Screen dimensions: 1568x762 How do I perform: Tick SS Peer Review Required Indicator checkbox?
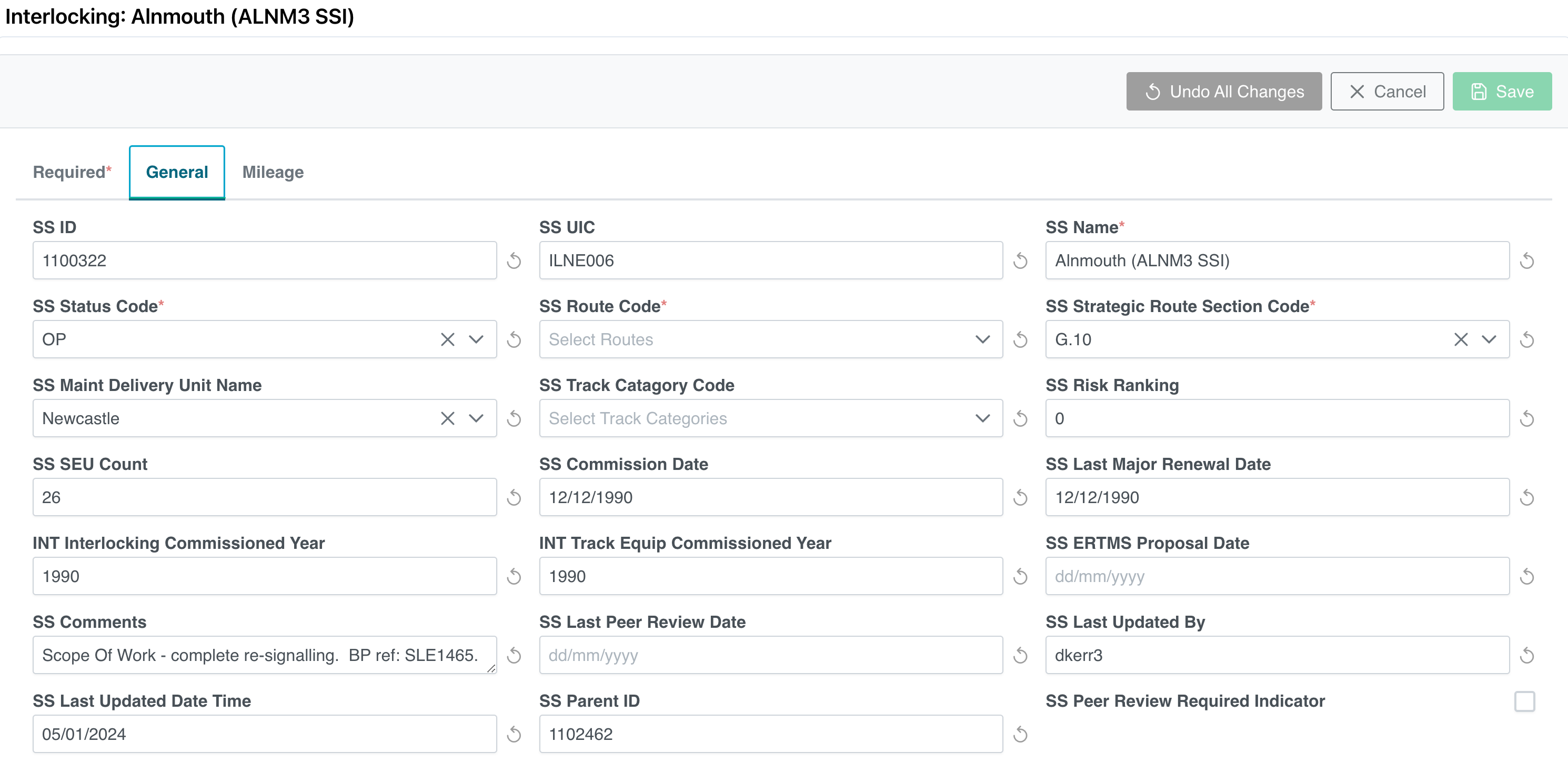coord(1525,701)
